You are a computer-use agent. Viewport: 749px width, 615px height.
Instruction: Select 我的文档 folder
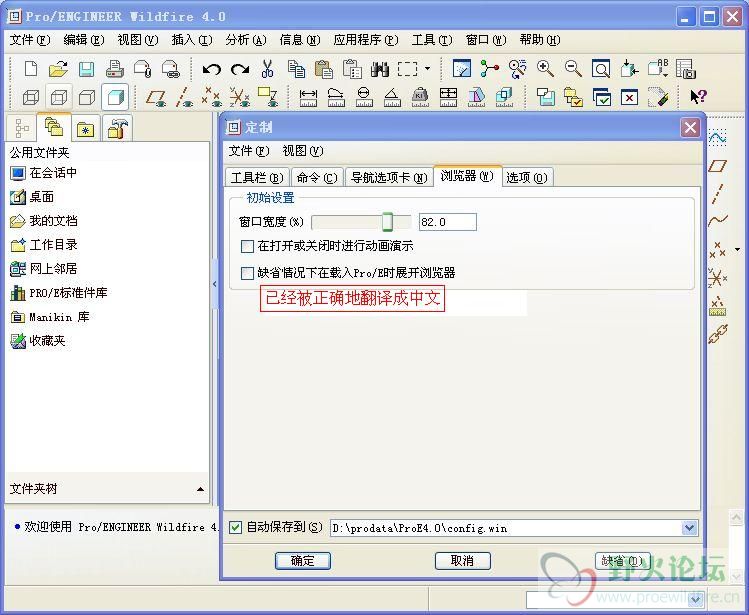click(43, 221)
